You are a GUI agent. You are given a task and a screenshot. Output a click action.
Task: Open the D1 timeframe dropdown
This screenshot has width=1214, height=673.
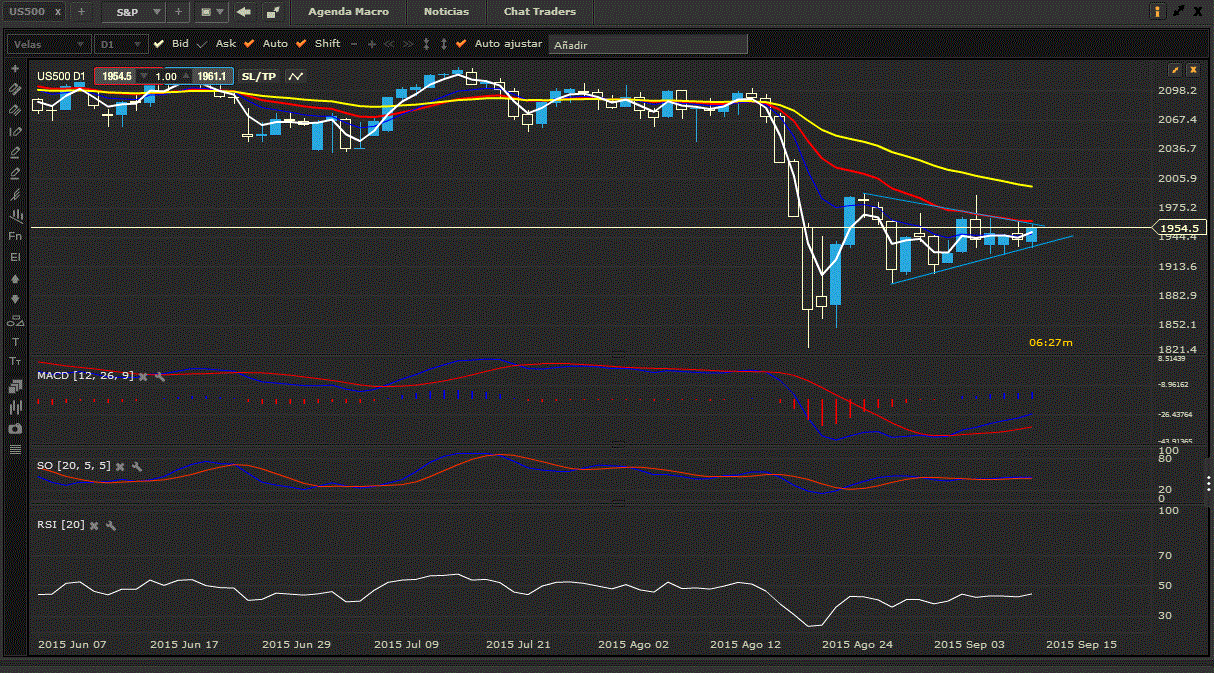click(x=121, y=44)
